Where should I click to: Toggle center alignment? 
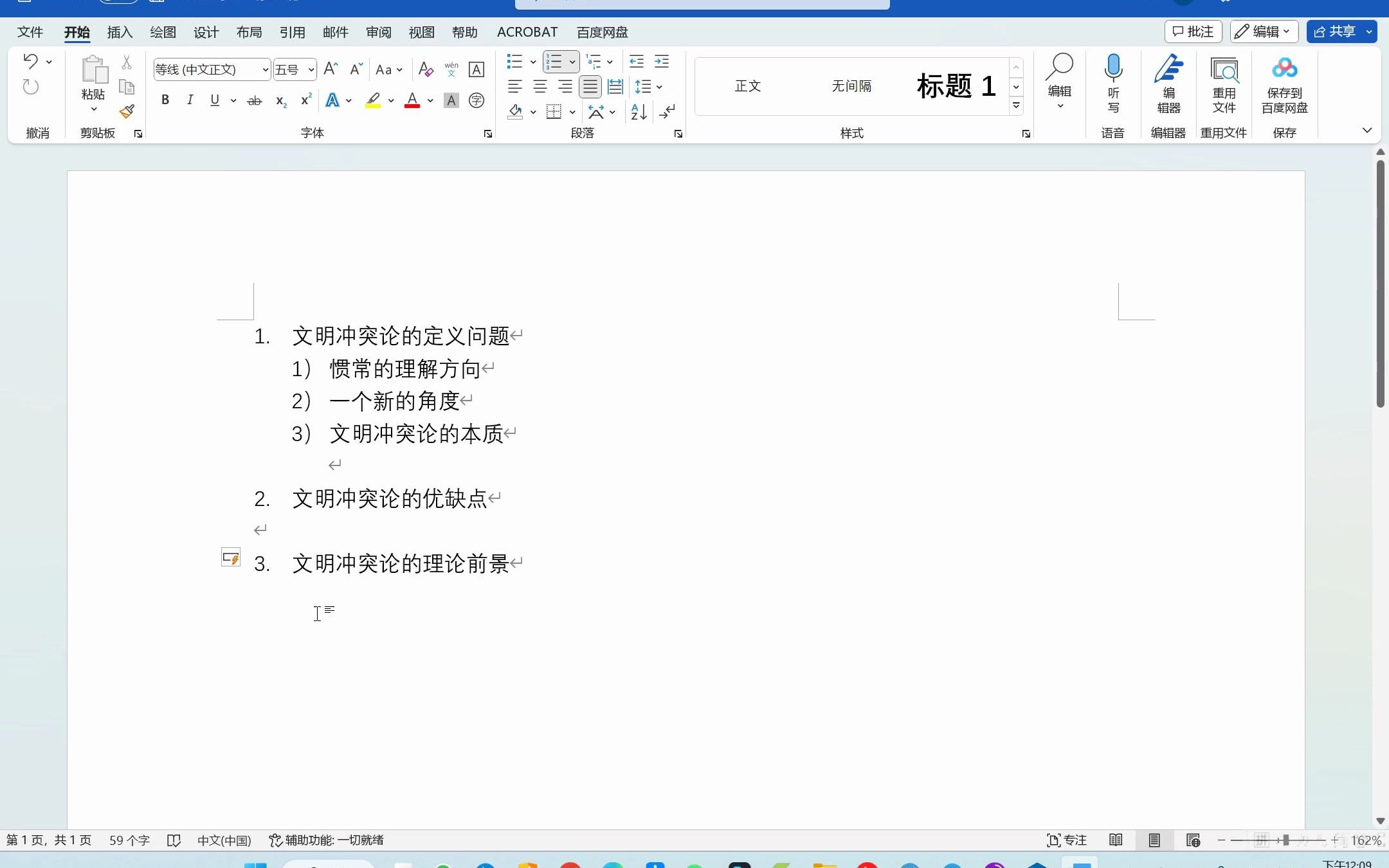tap(540, 86)
